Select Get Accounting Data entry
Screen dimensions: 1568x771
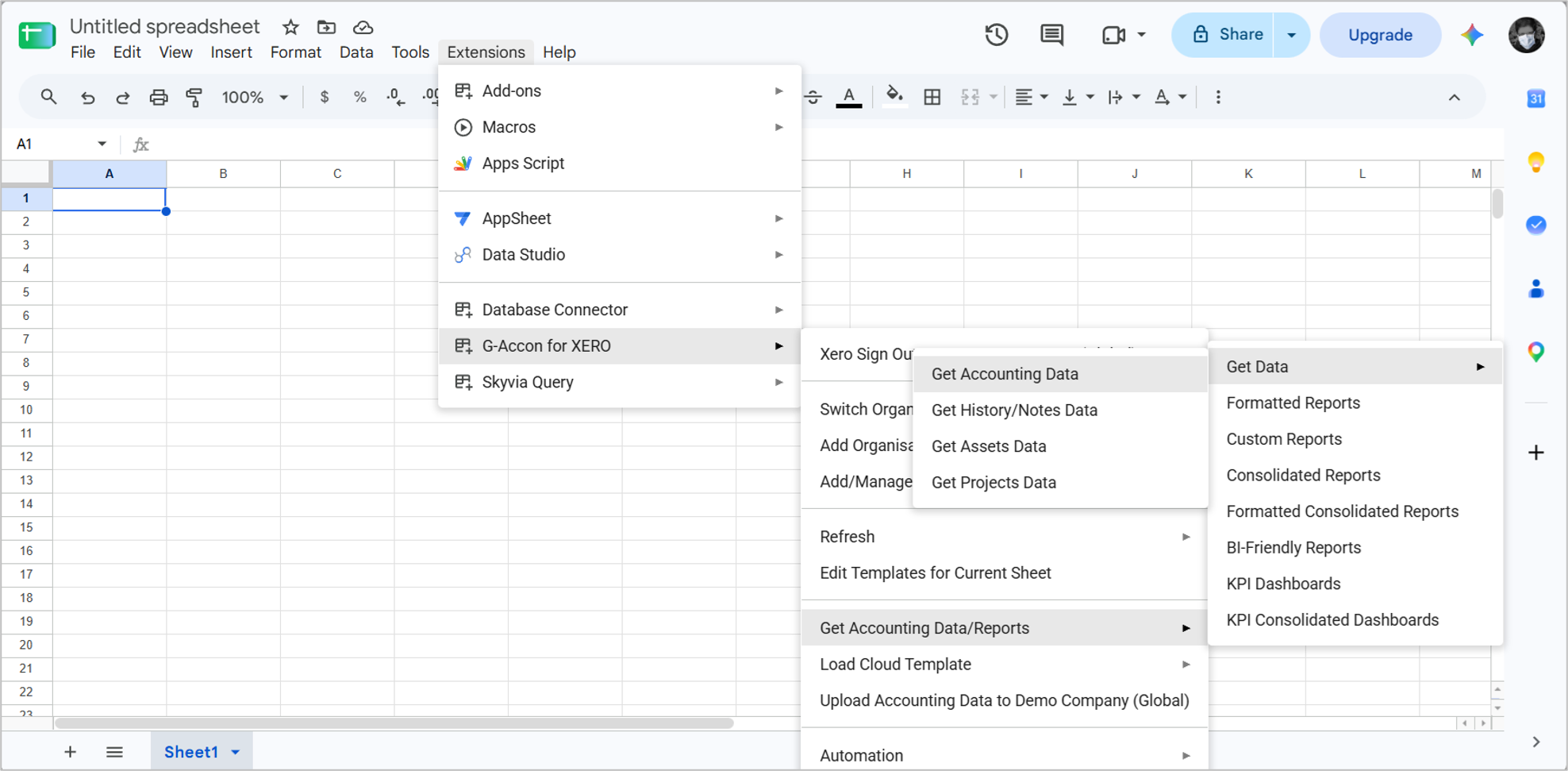click(1060, 374)
